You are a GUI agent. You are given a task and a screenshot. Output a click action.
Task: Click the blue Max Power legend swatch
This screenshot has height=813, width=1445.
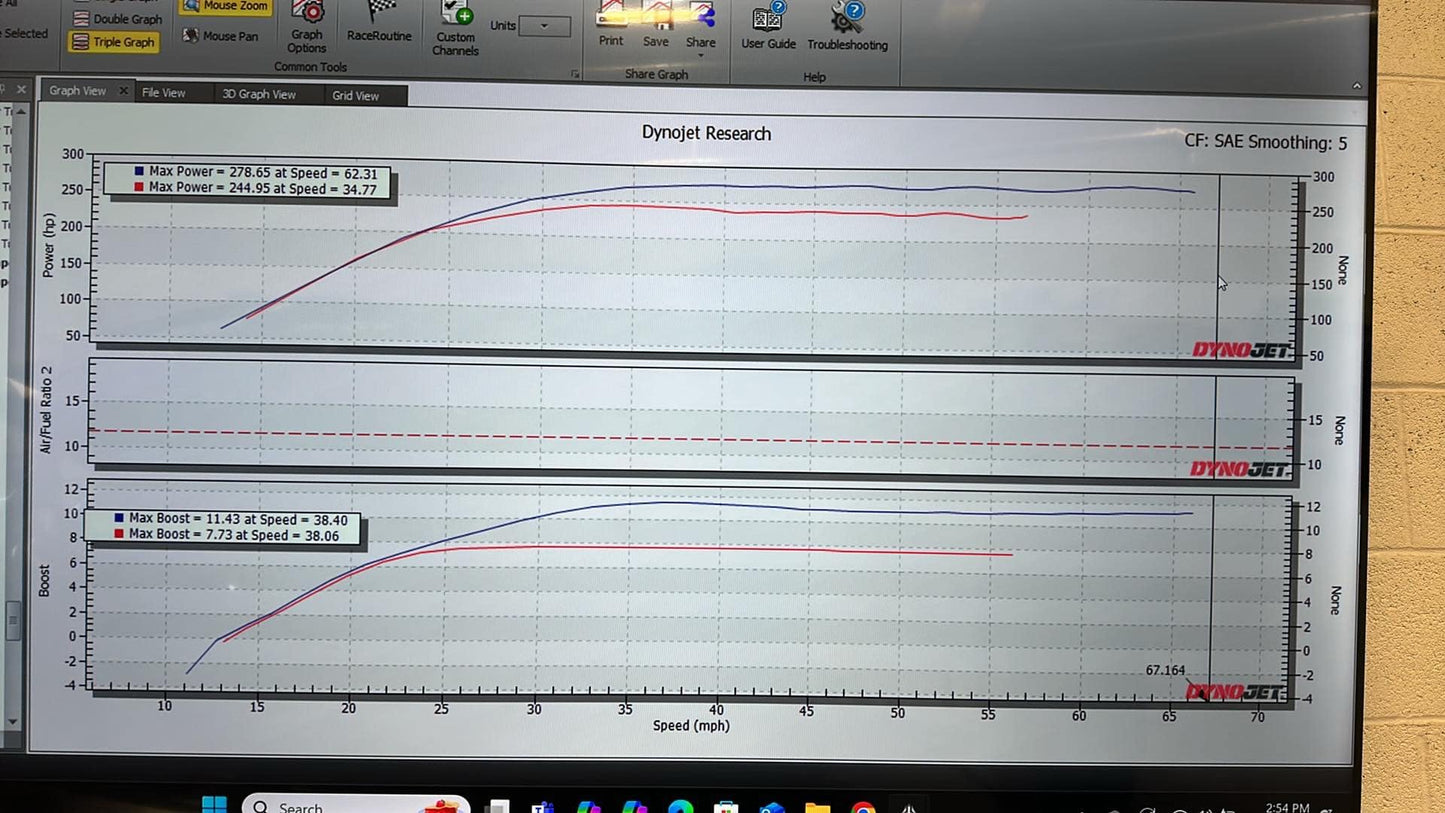[x=139, y=171]
